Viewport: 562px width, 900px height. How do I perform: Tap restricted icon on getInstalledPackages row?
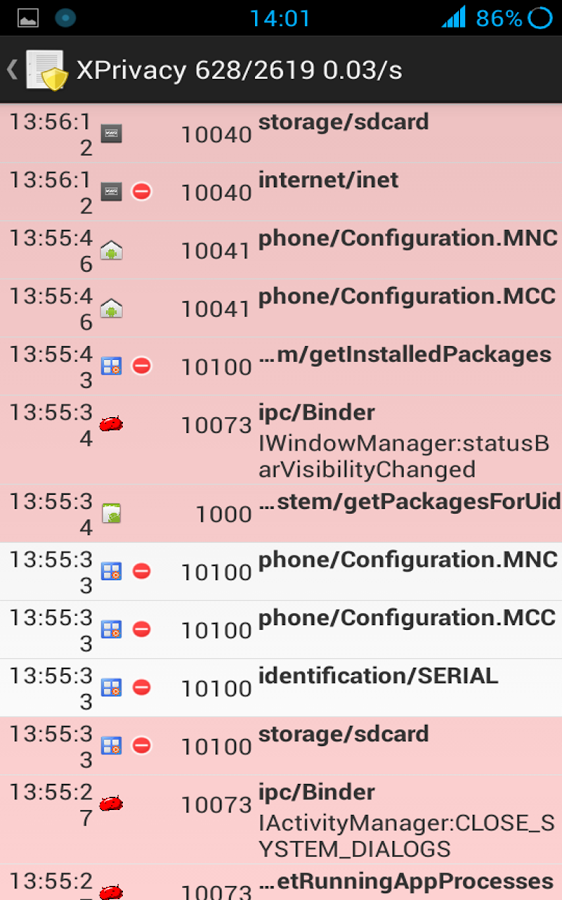pyautogui.click(x=142, y=366)
